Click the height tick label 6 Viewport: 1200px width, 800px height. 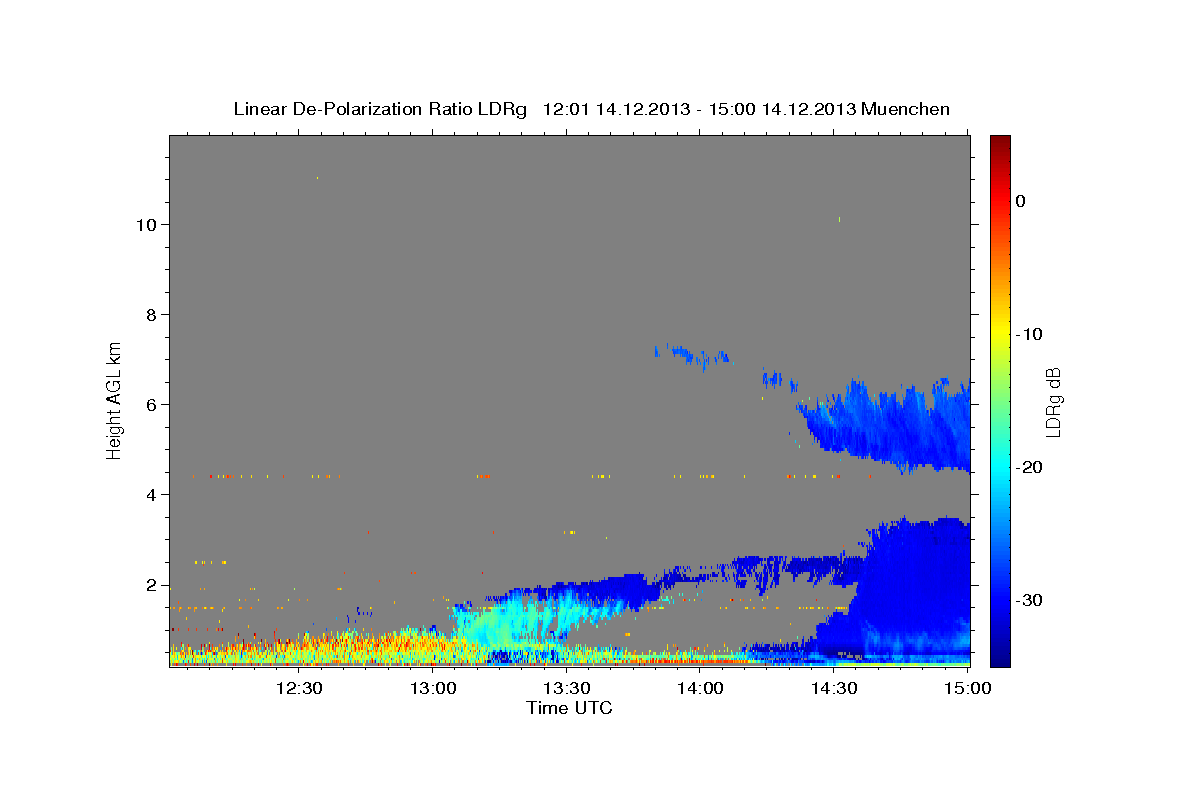click(150, 404)
